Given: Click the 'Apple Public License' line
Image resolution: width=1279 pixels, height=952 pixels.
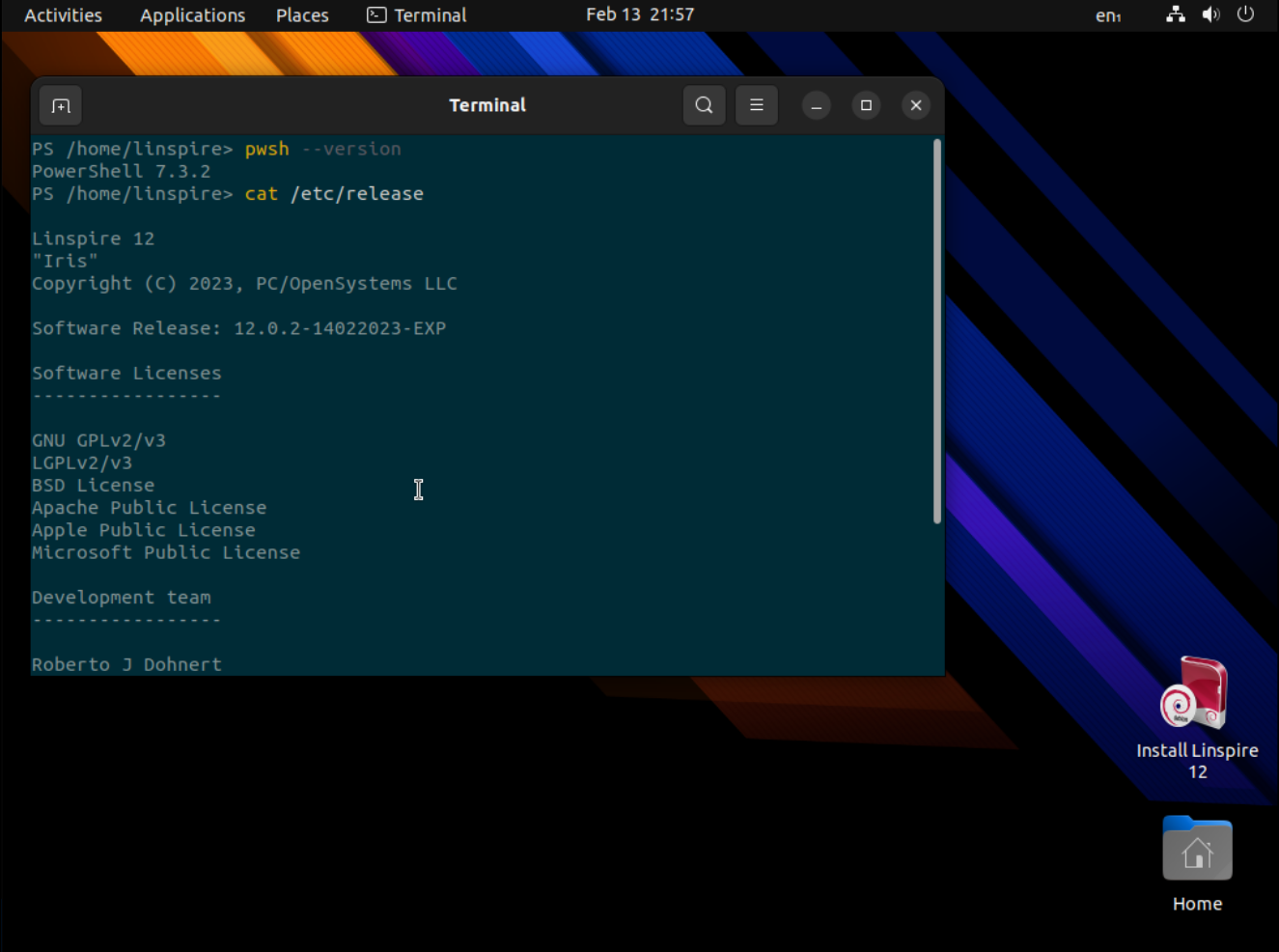Looking at the screenshot, I should pos(144,530).
